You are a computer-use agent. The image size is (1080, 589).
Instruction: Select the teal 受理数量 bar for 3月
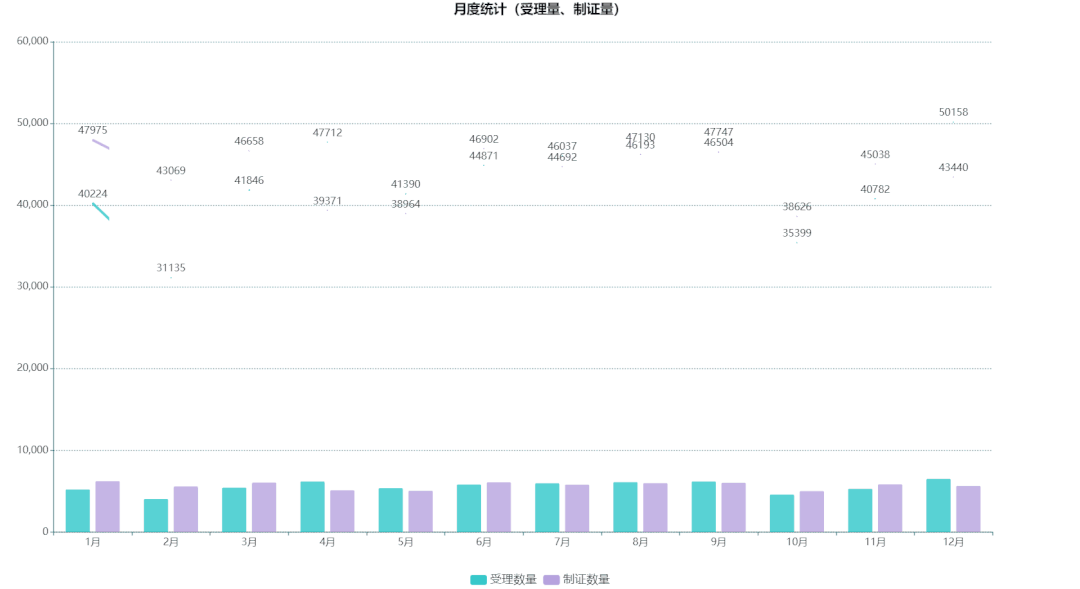click(x=234, y=510)
